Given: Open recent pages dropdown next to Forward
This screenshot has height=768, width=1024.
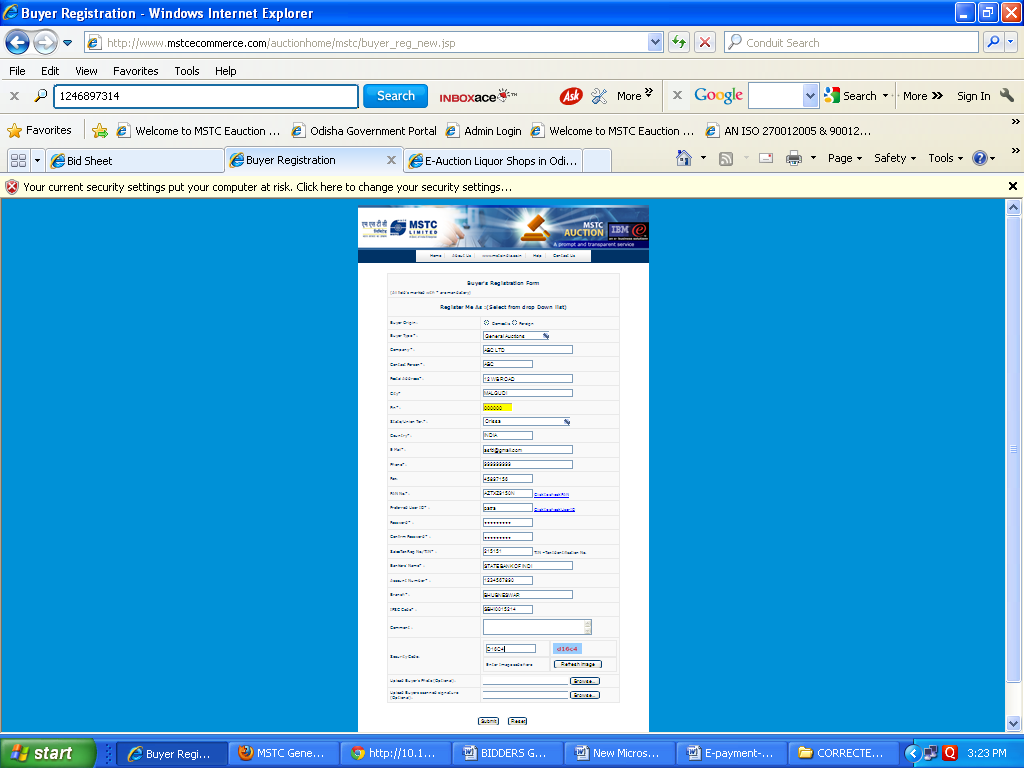Looking at the screenshot, I should pyautogui.click(x=67, y=43).
